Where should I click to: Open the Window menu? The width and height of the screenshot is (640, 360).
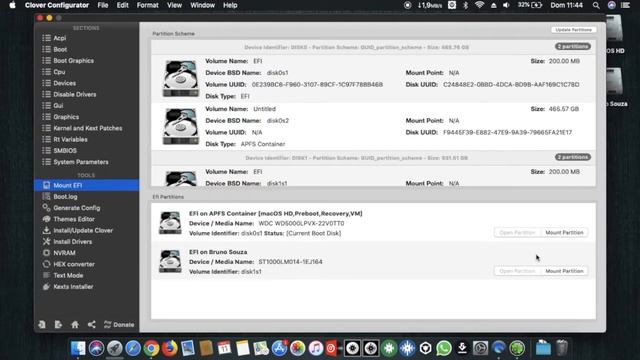click(x=202, y=5)
